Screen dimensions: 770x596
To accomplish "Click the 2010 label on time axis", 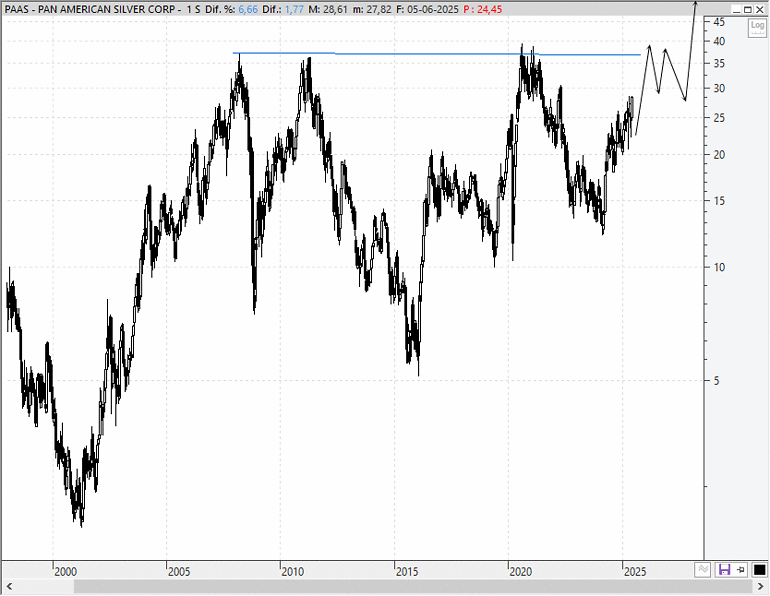I will [x=293, y=572].
